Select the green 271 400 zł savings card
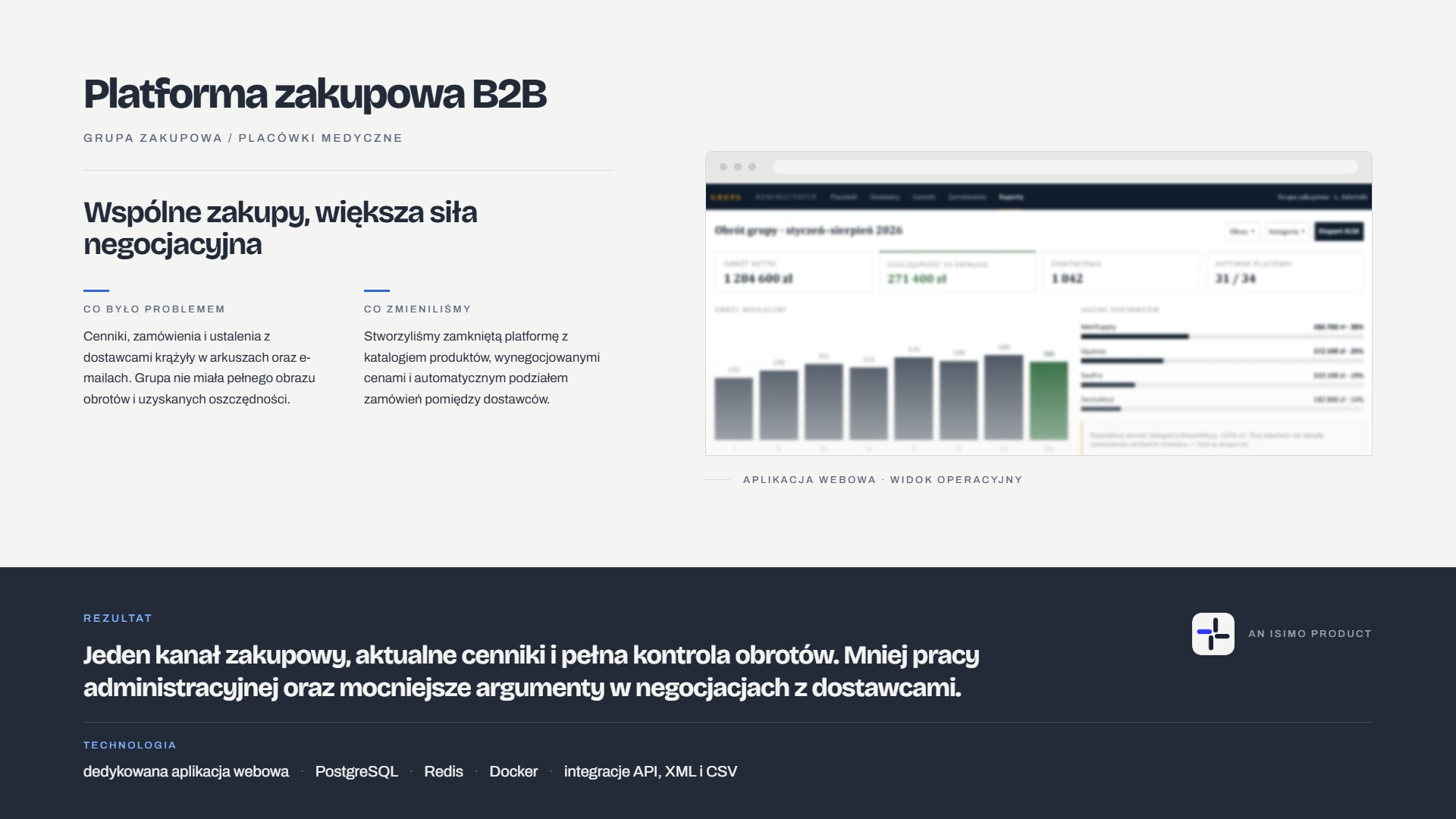Image resolution: width=1456 pixels, height=819 pixels. 957,271
